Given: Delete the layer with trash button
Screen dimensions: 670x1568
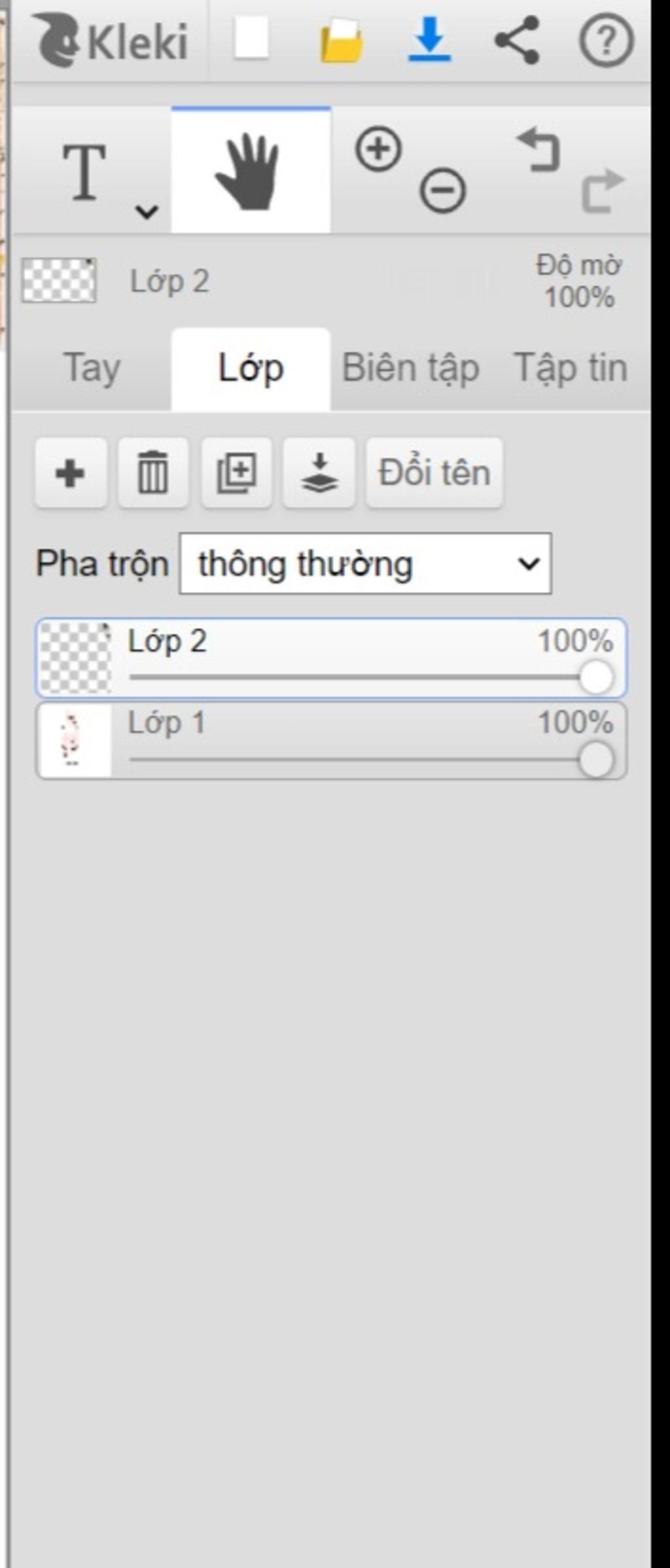Looking at the screenshot, I should coord(153,473).
